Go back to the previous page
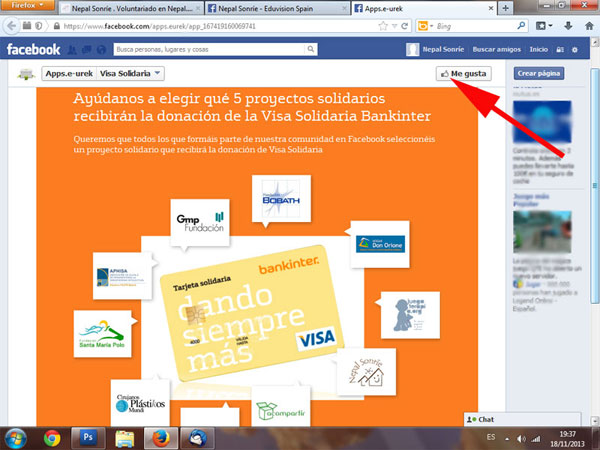Image resolution: width=600 pixels, height=450 pixels. (x=11, y=26)
